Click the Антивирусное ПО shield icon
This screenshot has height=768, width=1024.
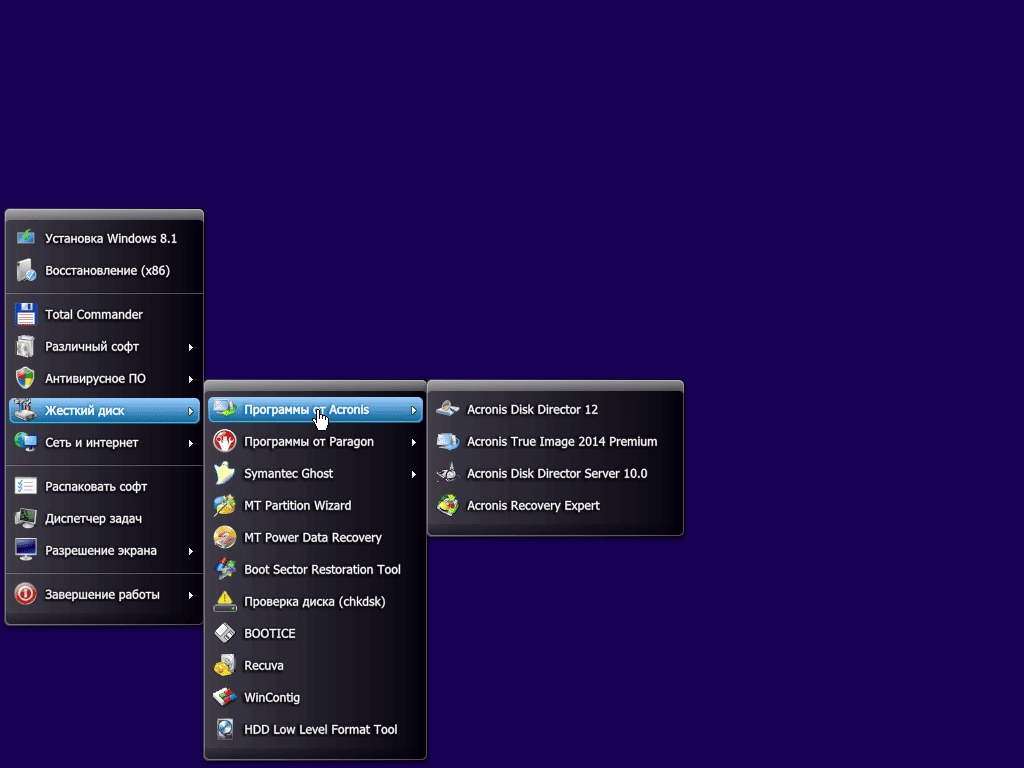click(25, 378)
